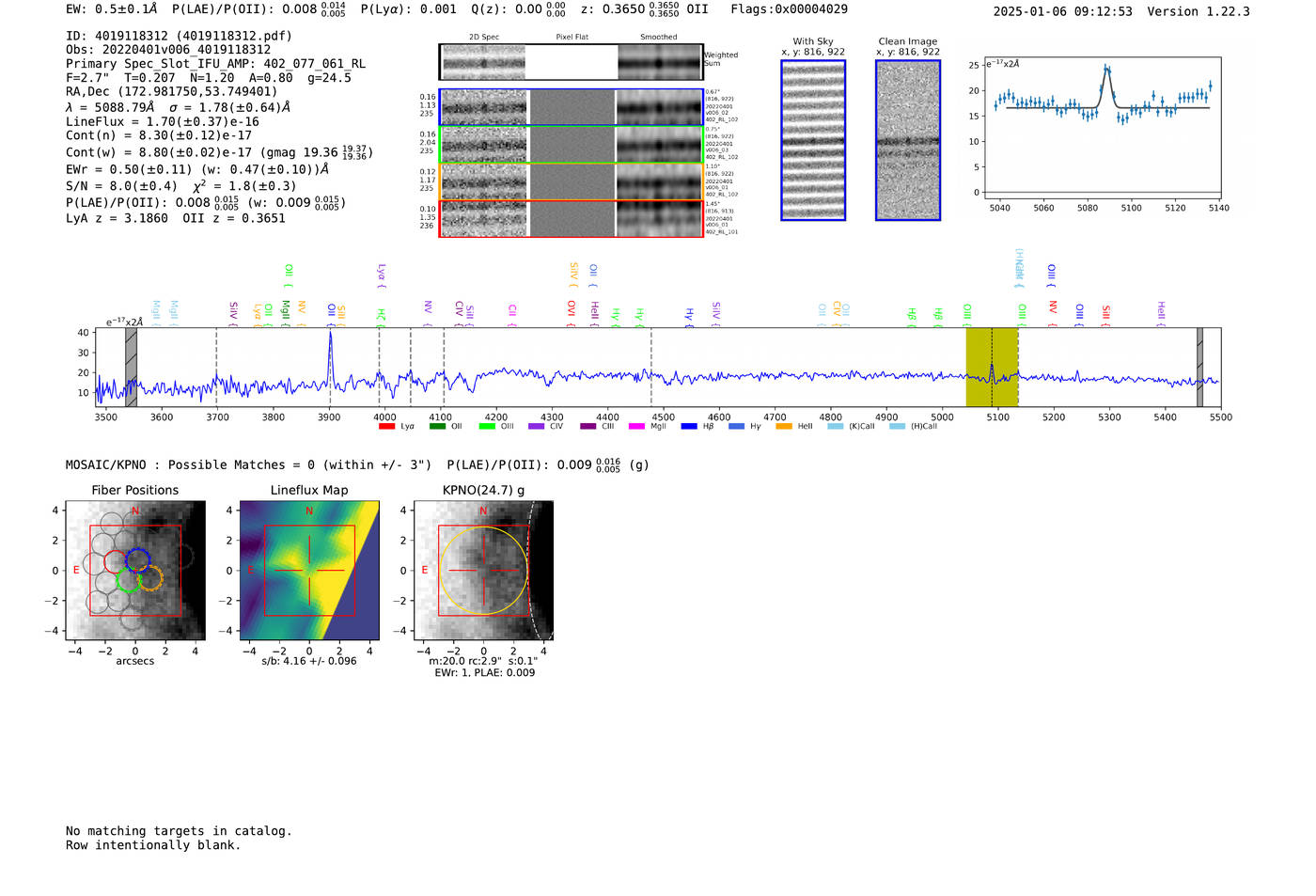Click the lime OIII legend swatch
Viewport: 1316px width, 896px height.
(487, 427)
